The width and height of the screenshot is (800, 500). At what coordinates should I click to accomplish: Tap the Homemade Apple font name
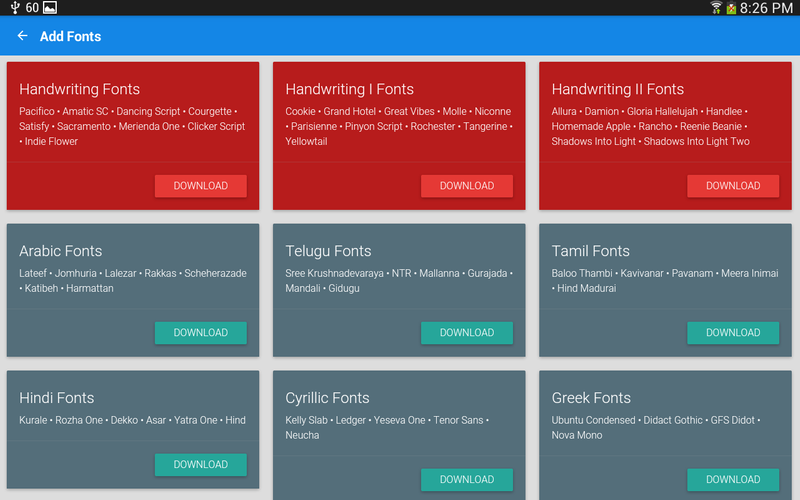591,127
